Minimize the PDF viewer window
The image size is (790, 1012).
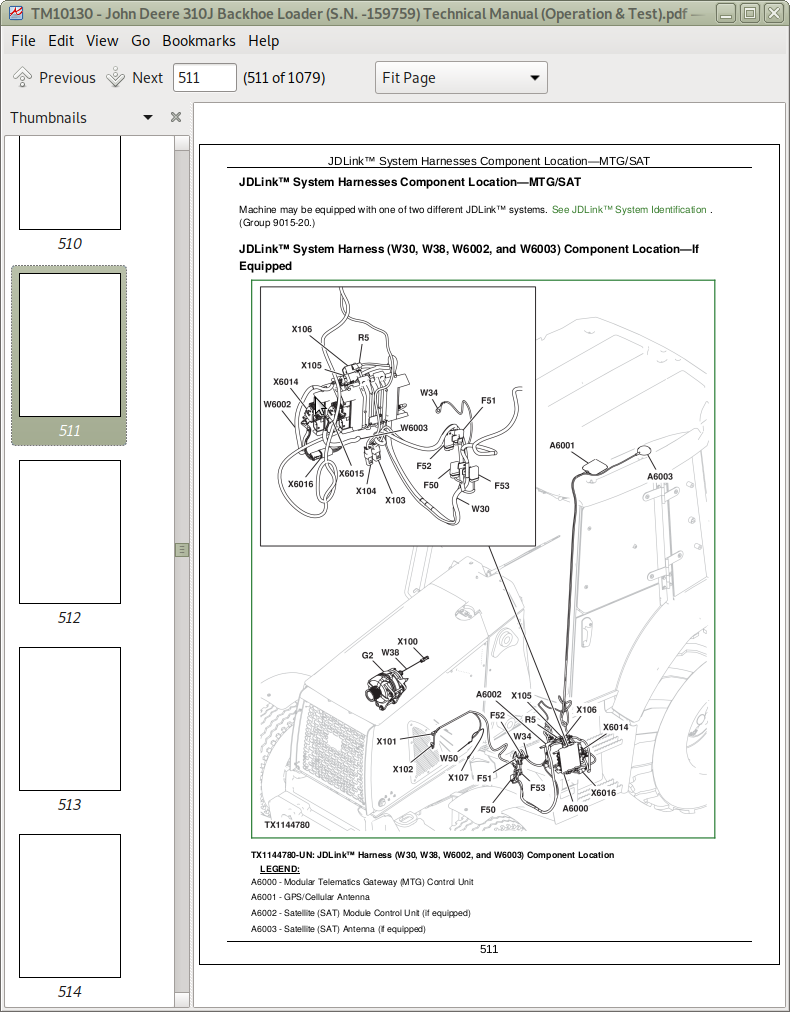point(726,13)
